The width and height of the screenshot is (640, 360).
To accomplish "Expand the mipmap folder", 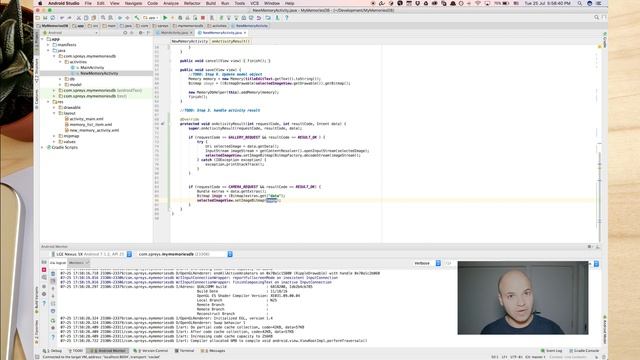I will pyautogui.click(x=54, y=136).
